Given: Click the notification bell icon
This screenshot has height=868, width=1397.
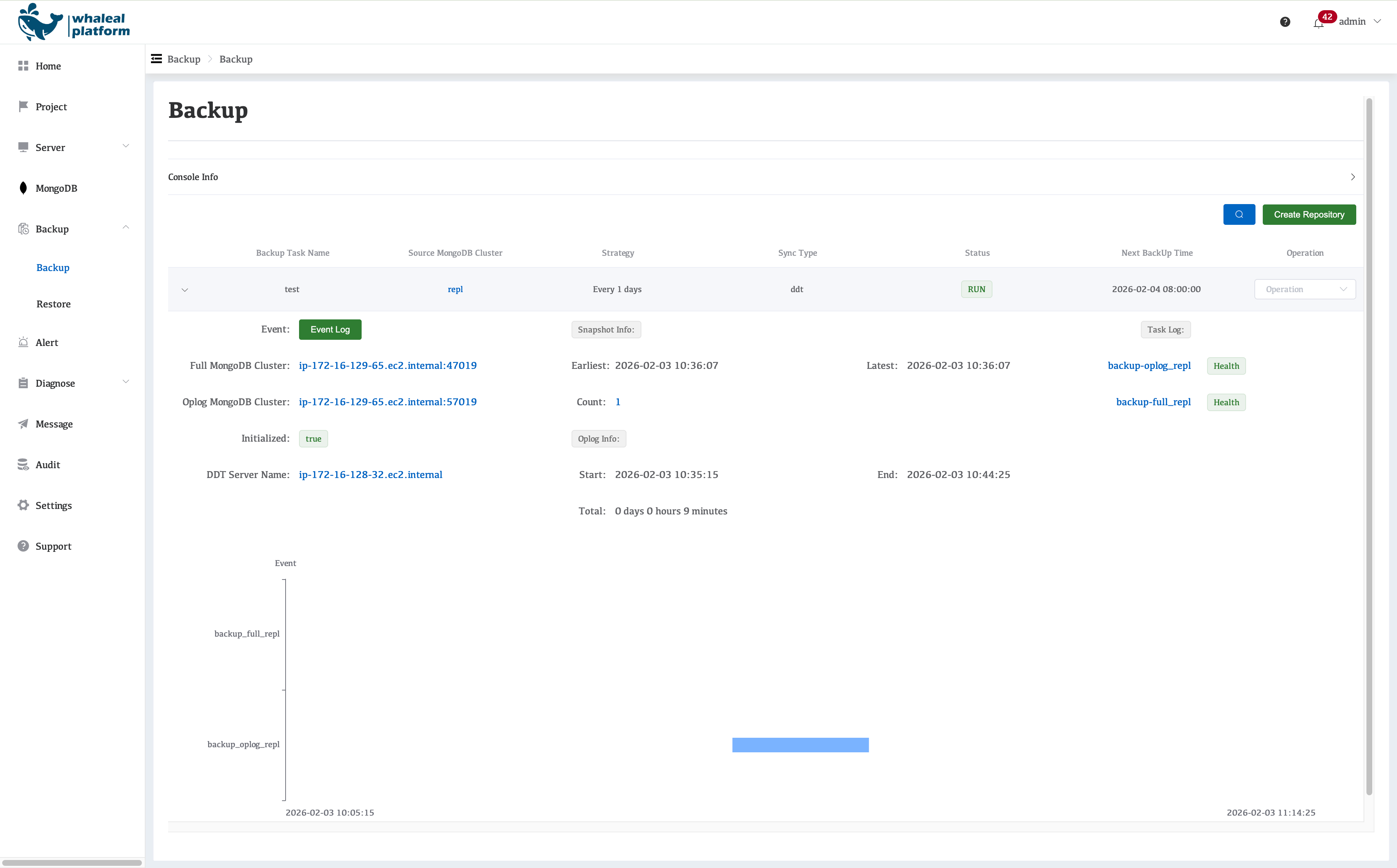Looking at the screenshot, I should 1318,23.
